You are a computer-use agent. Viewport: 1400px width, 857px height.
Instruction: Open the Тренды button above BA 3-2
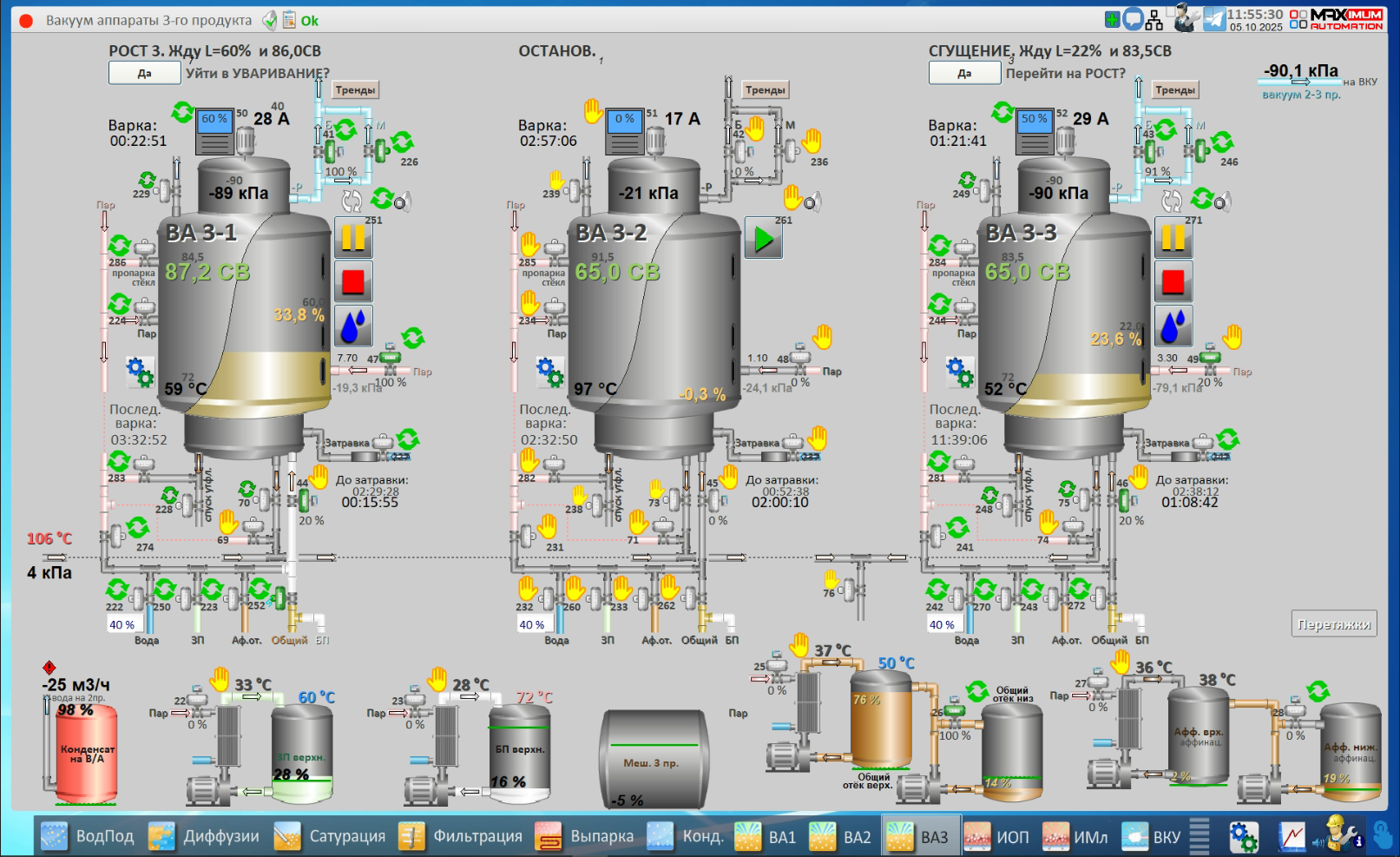pos(765,89)
